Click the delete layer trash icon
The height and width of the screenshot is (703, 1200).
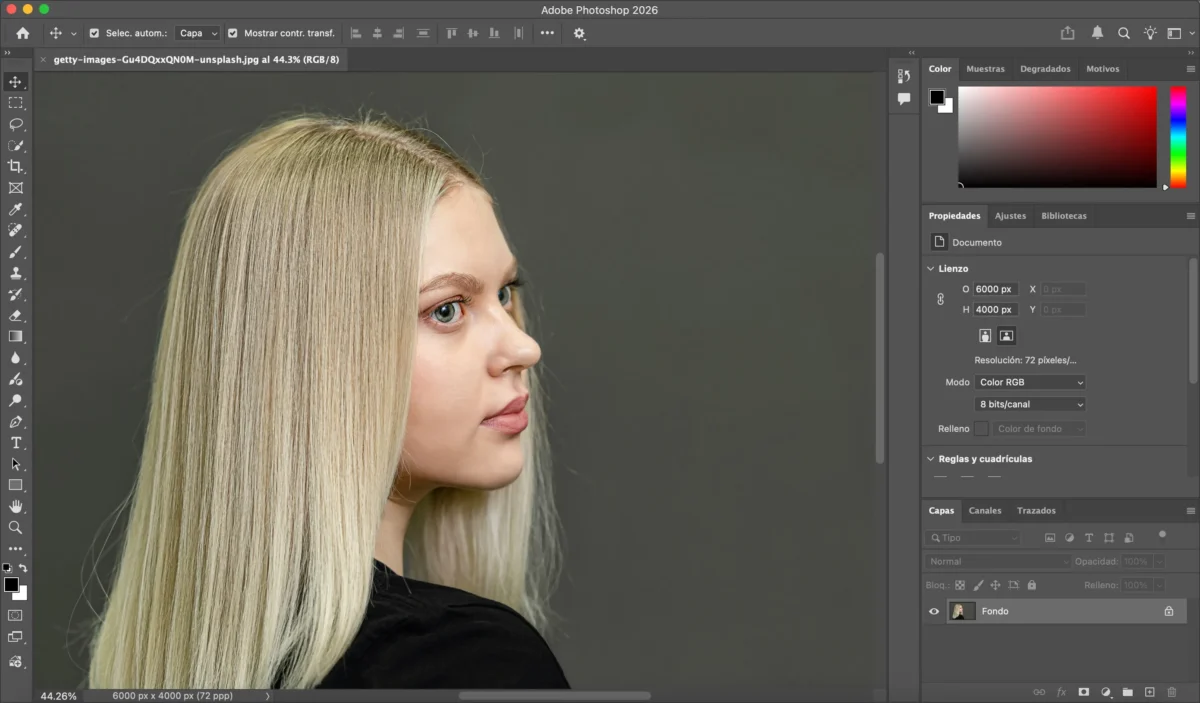coord(1171,692)
